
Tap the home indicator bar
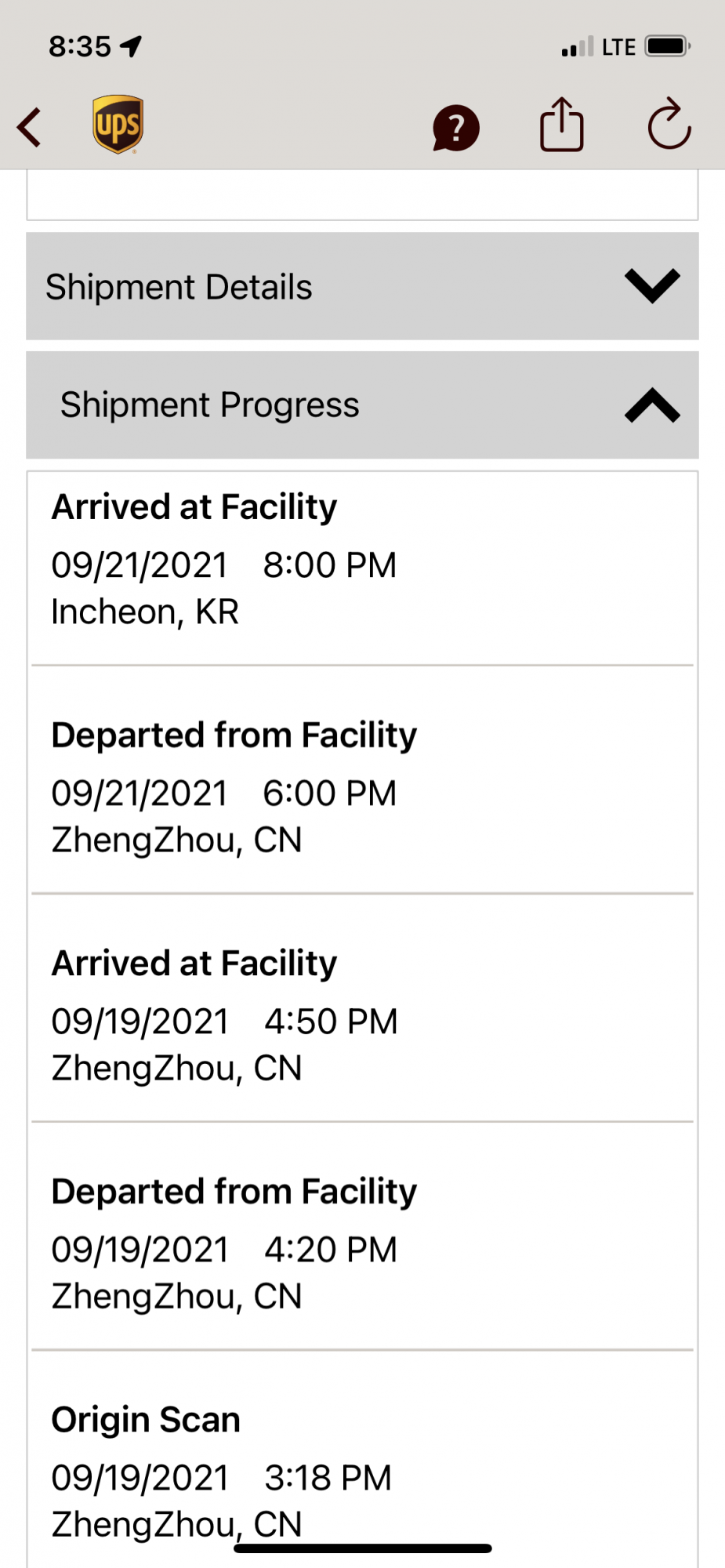[362, 1548]
